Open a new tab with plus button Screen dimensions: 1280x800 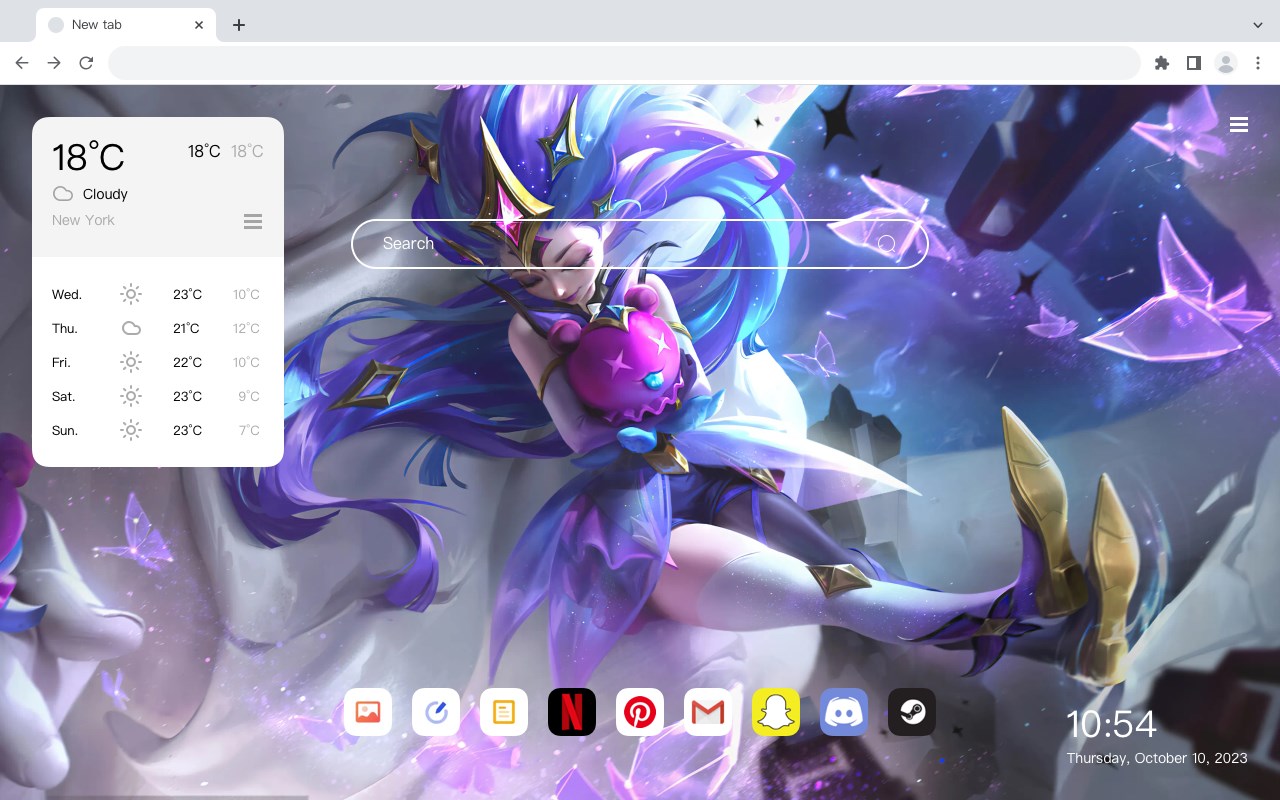(x=238, y=25)
